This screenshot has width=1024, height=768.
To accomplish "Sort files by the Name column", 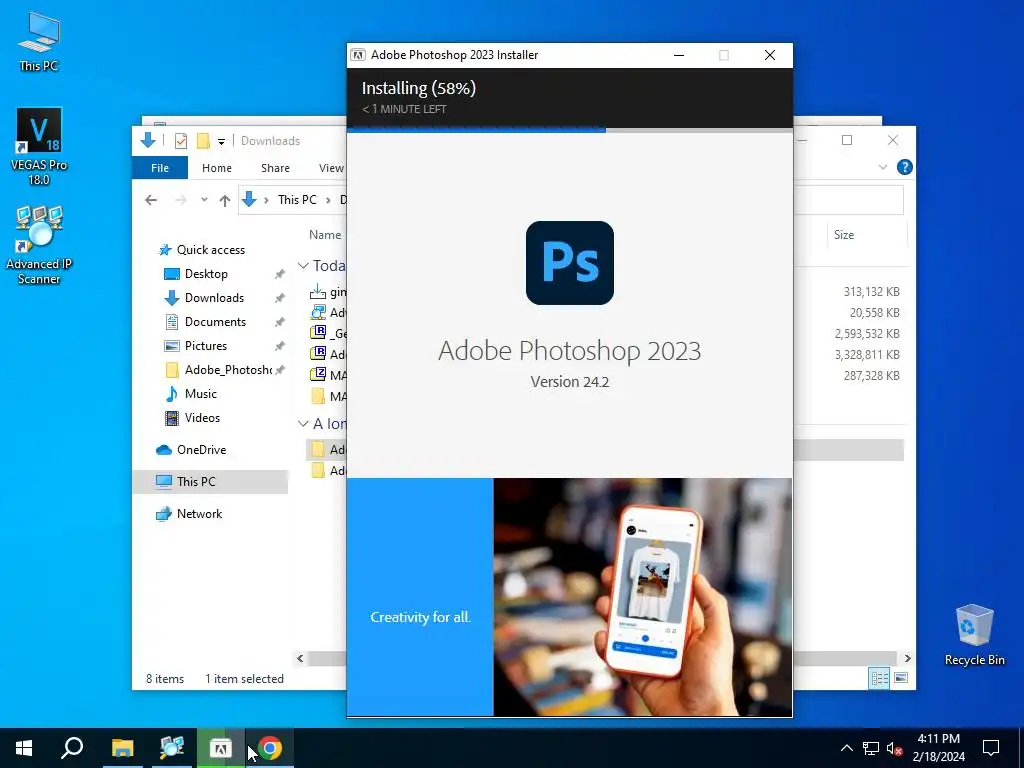I will [x=325, y=235].
